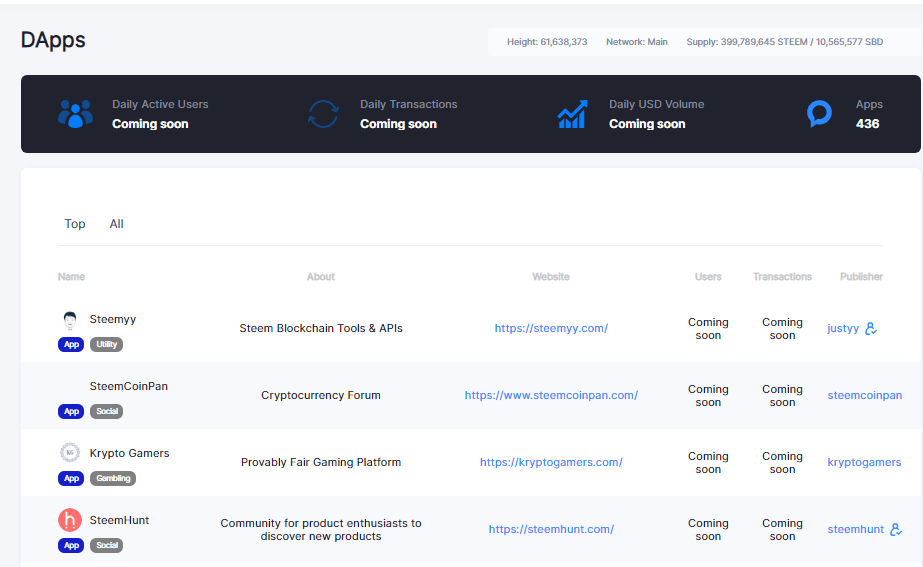This screenshot has height=567, width=923.
Task: Click the Daily USD Volume chart icon
Action: pyautogui.click(x=572, y=114)
